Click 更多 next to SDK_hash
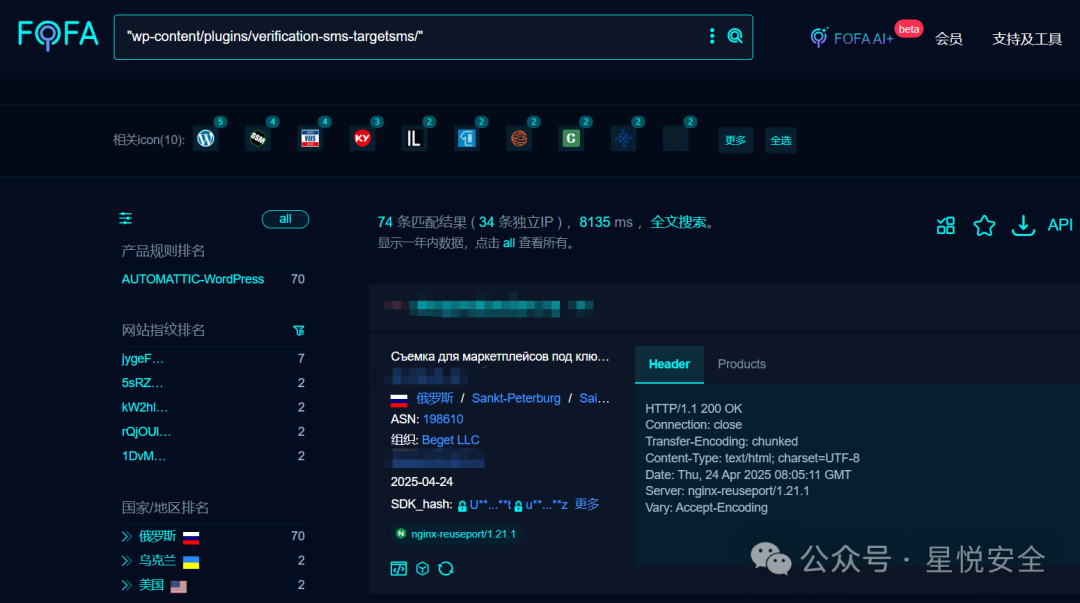The width and height of the screenshot is (1080, 603). click(x=587, y=504)
